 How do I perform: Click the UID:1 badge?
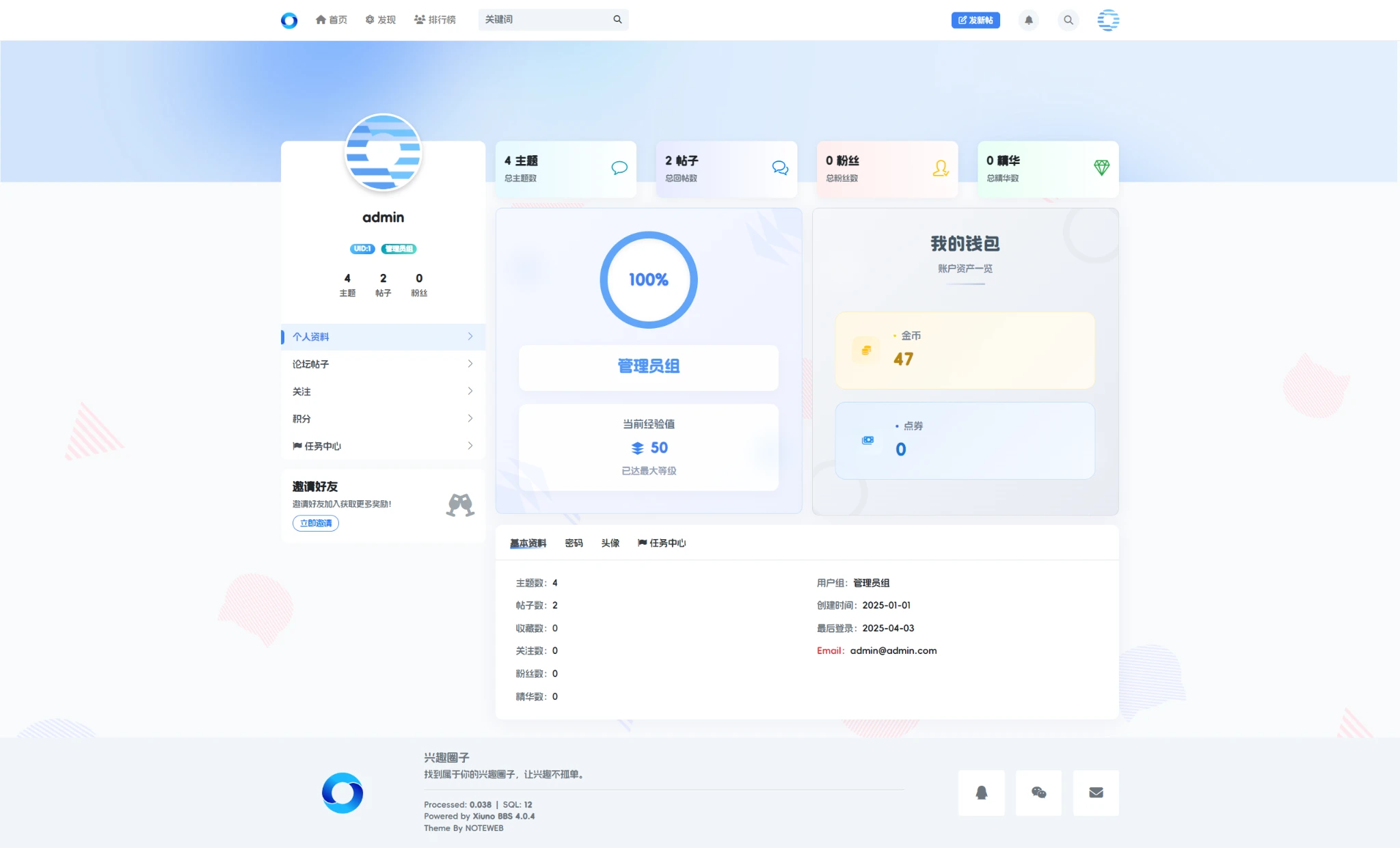click(362, 249)
